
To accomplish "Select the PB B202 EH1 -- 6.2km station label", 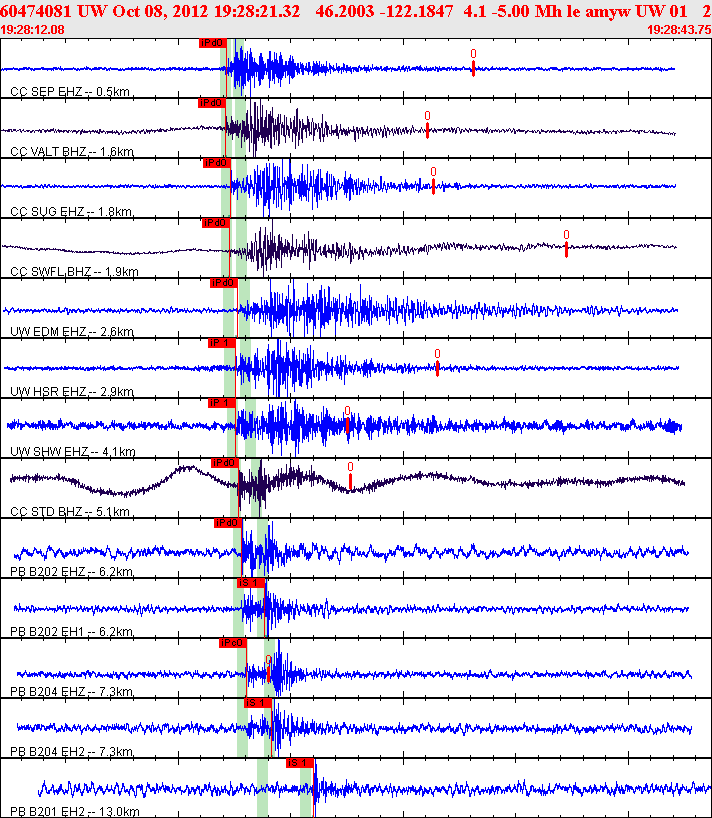I will coord(71,632).
